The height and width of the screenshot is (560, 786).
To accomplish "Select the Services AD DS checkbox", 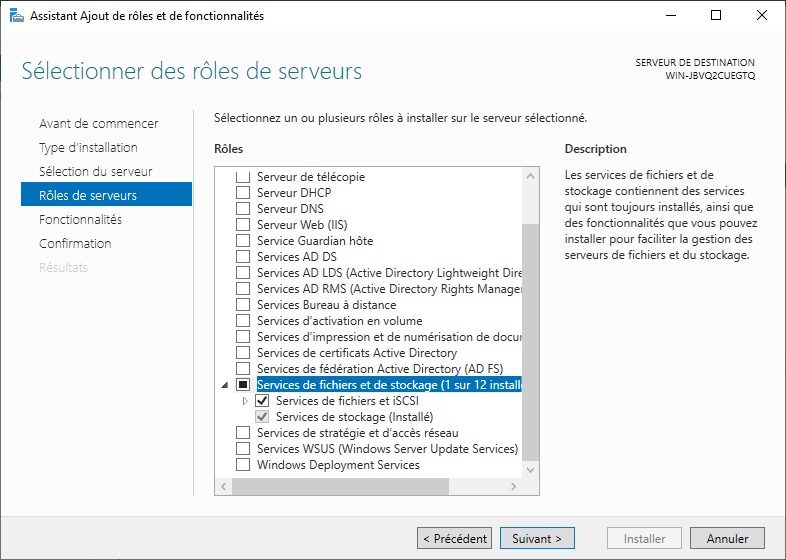I will [242, 257].
